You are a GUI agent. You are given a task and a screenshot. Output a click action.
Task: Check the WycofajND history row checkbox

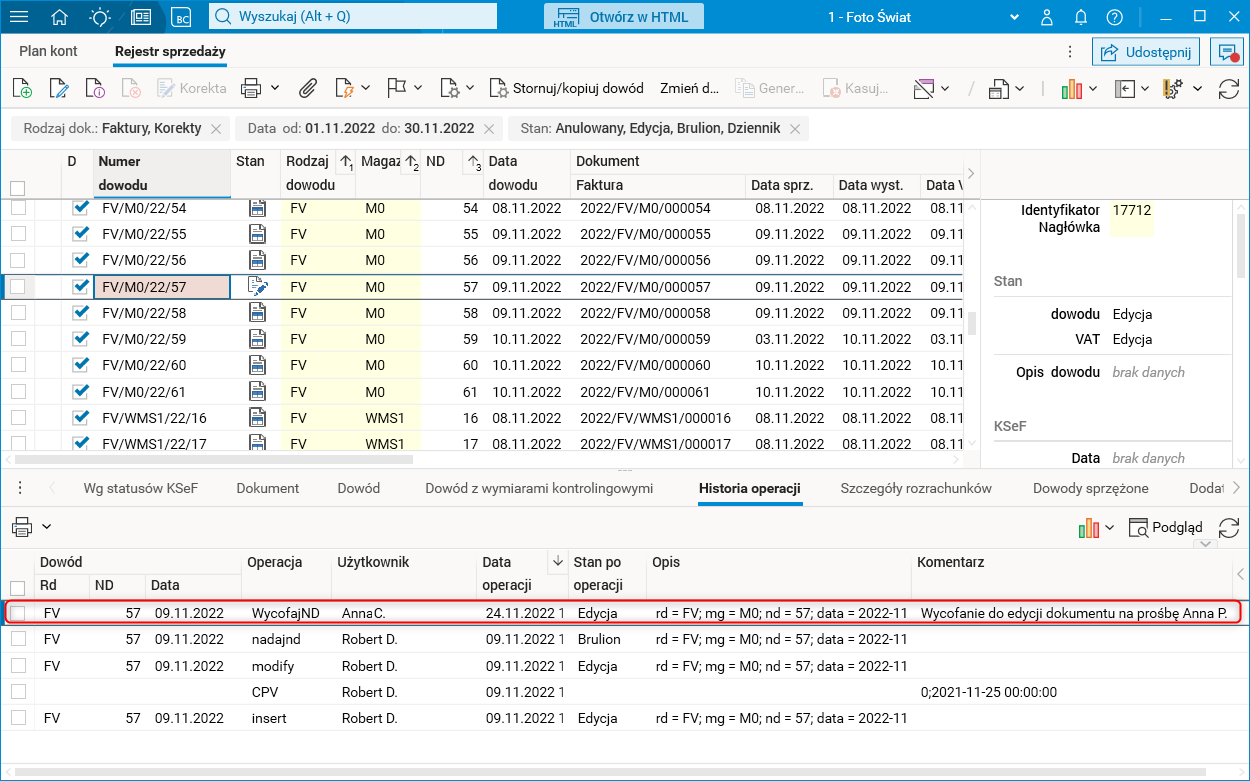click(18, 613)
